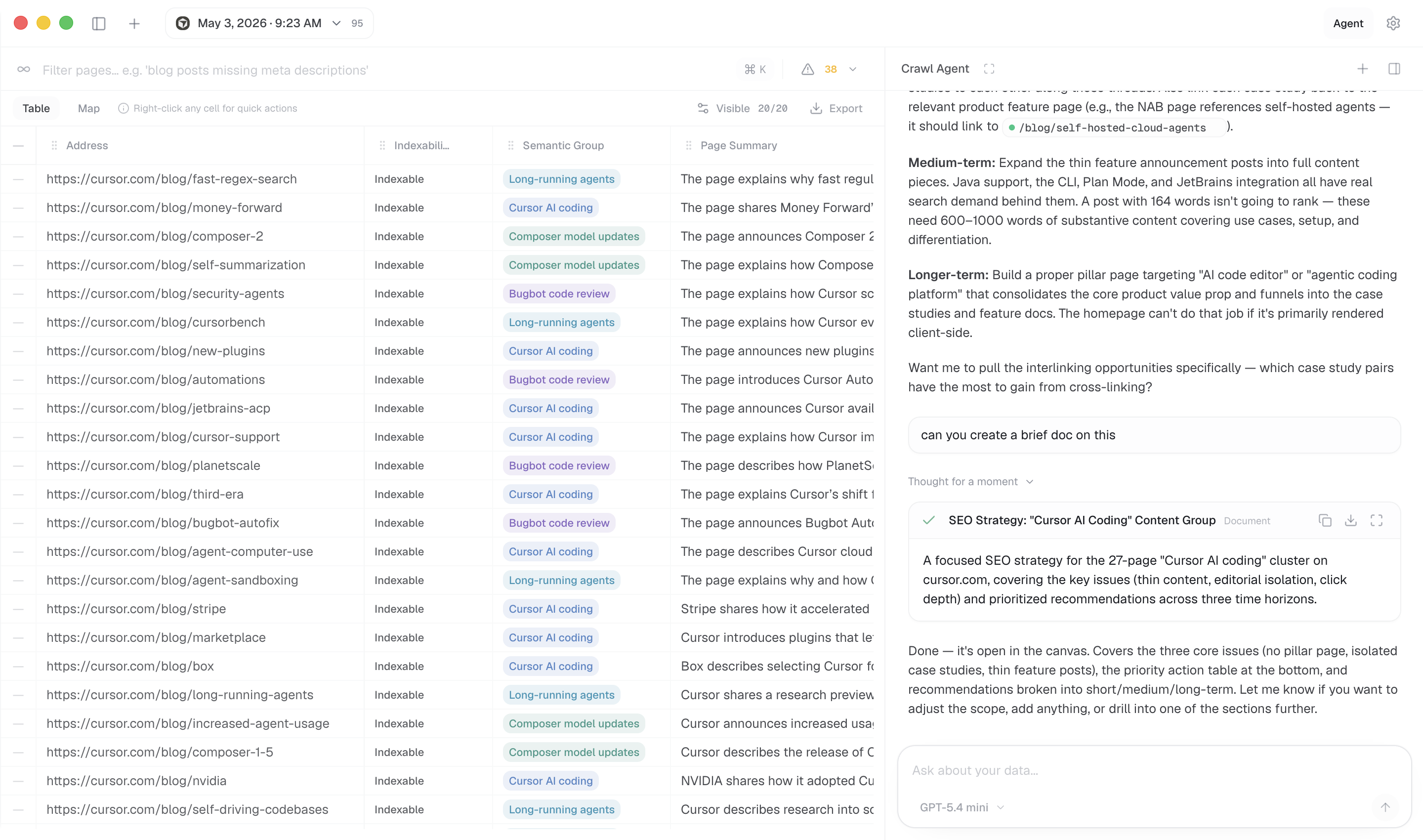Click the infinity filter icon
Image resolution: width=1423 pixels, height=840 pixels.
24,70
